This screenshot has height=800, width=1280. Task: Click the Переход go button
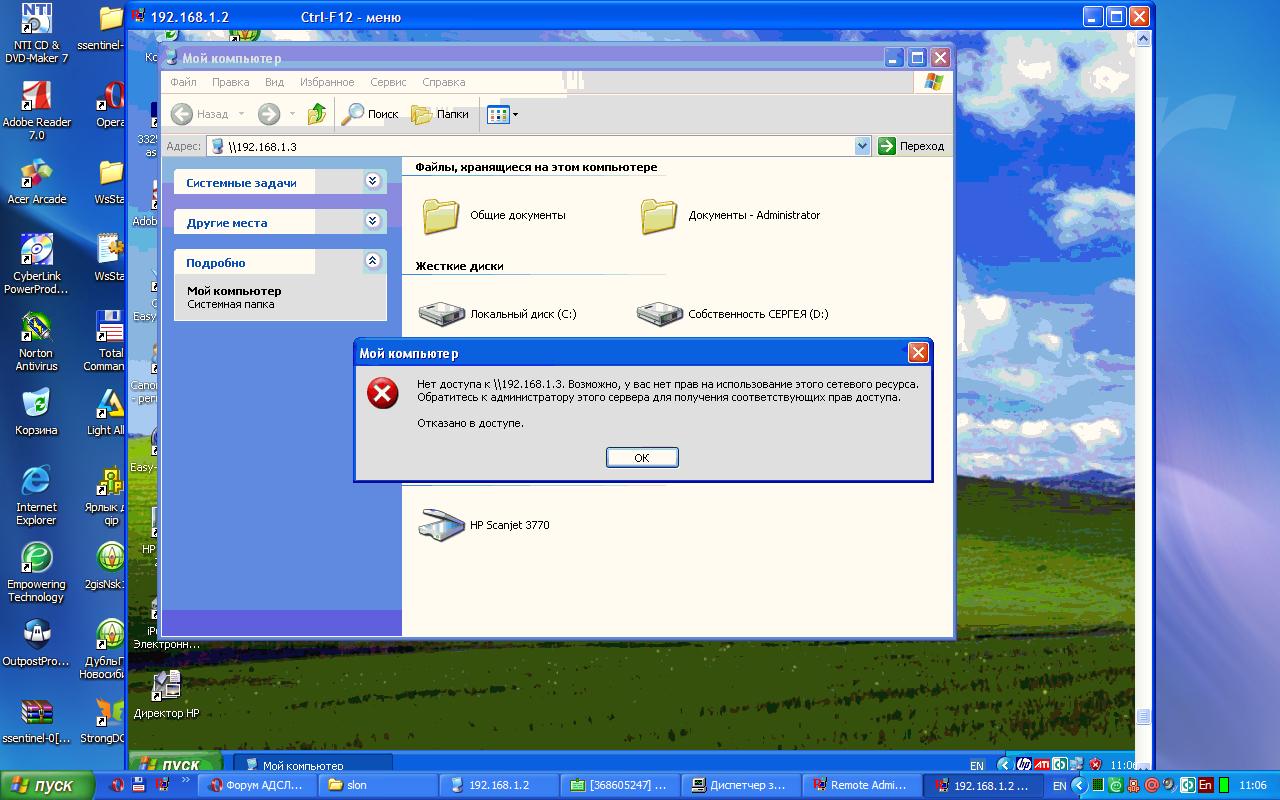(911, 146)
